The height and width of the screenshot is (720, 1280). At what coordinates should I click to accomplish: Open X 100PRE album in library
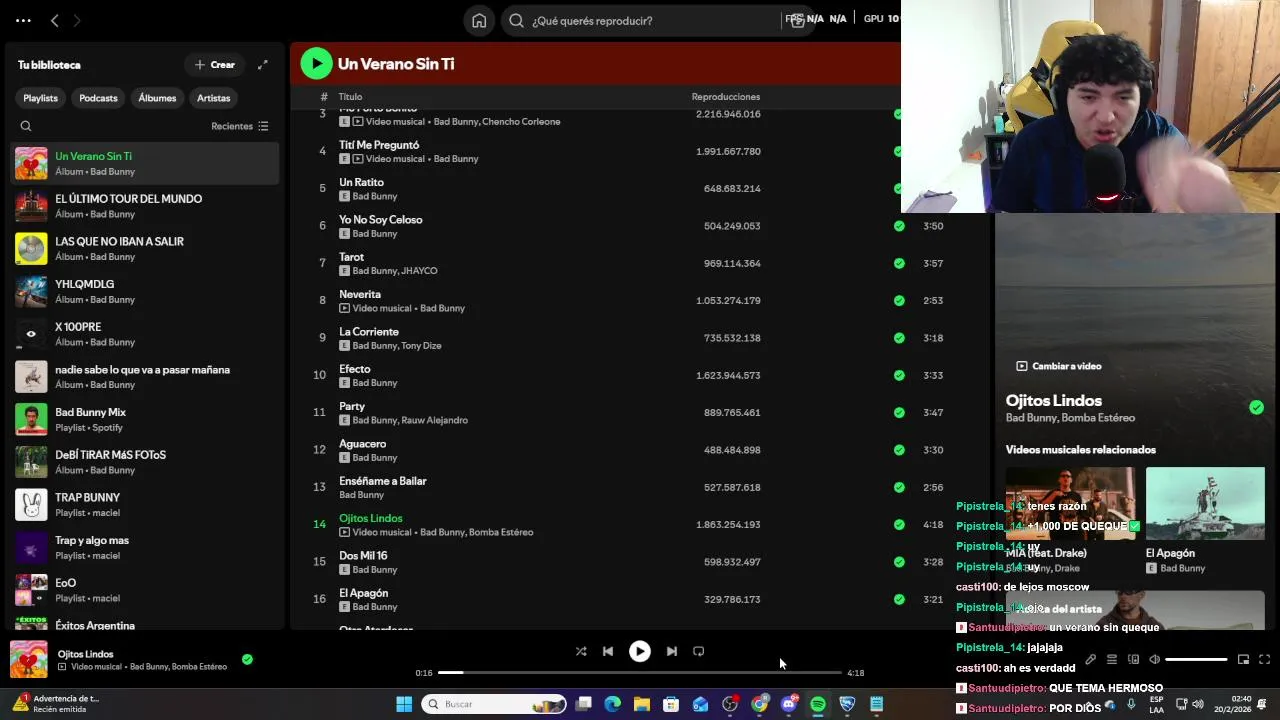146,334
